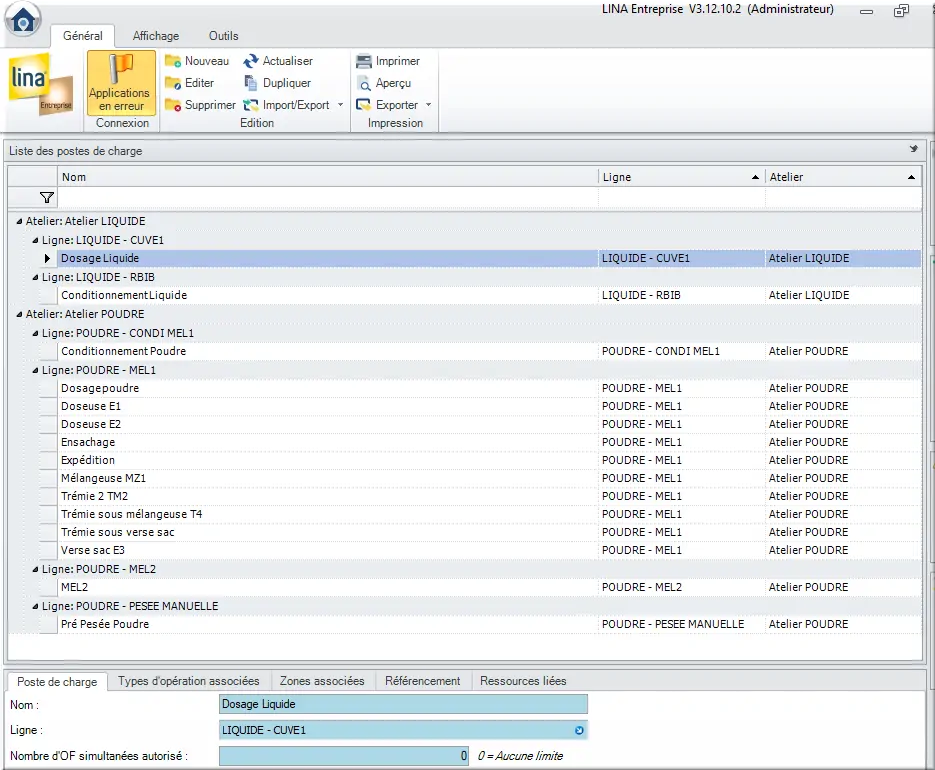Open the Référencement tab
The image size is (935, 770).
tap(422, 681)
